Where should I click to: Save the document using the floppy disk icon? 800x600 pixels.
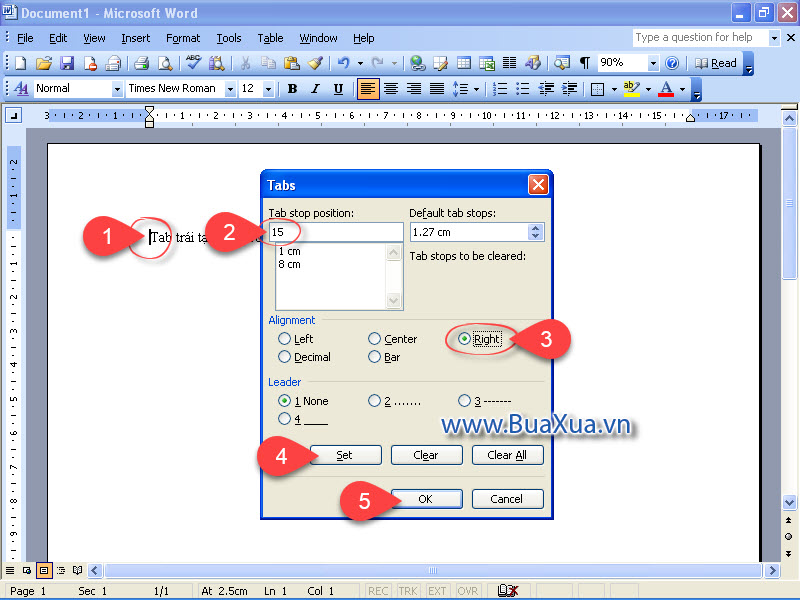coord(67,63)
